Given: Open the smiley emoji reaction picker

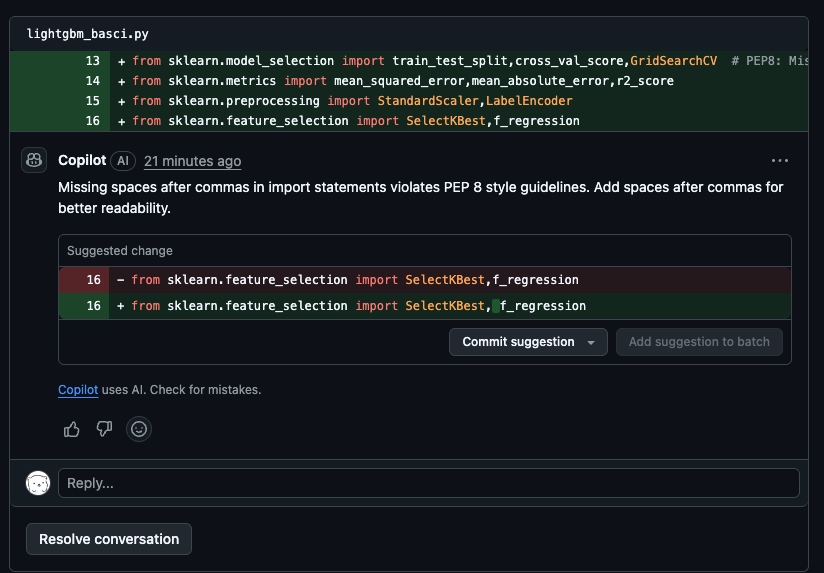Looking at the screenshot, I should pos(139,429).
